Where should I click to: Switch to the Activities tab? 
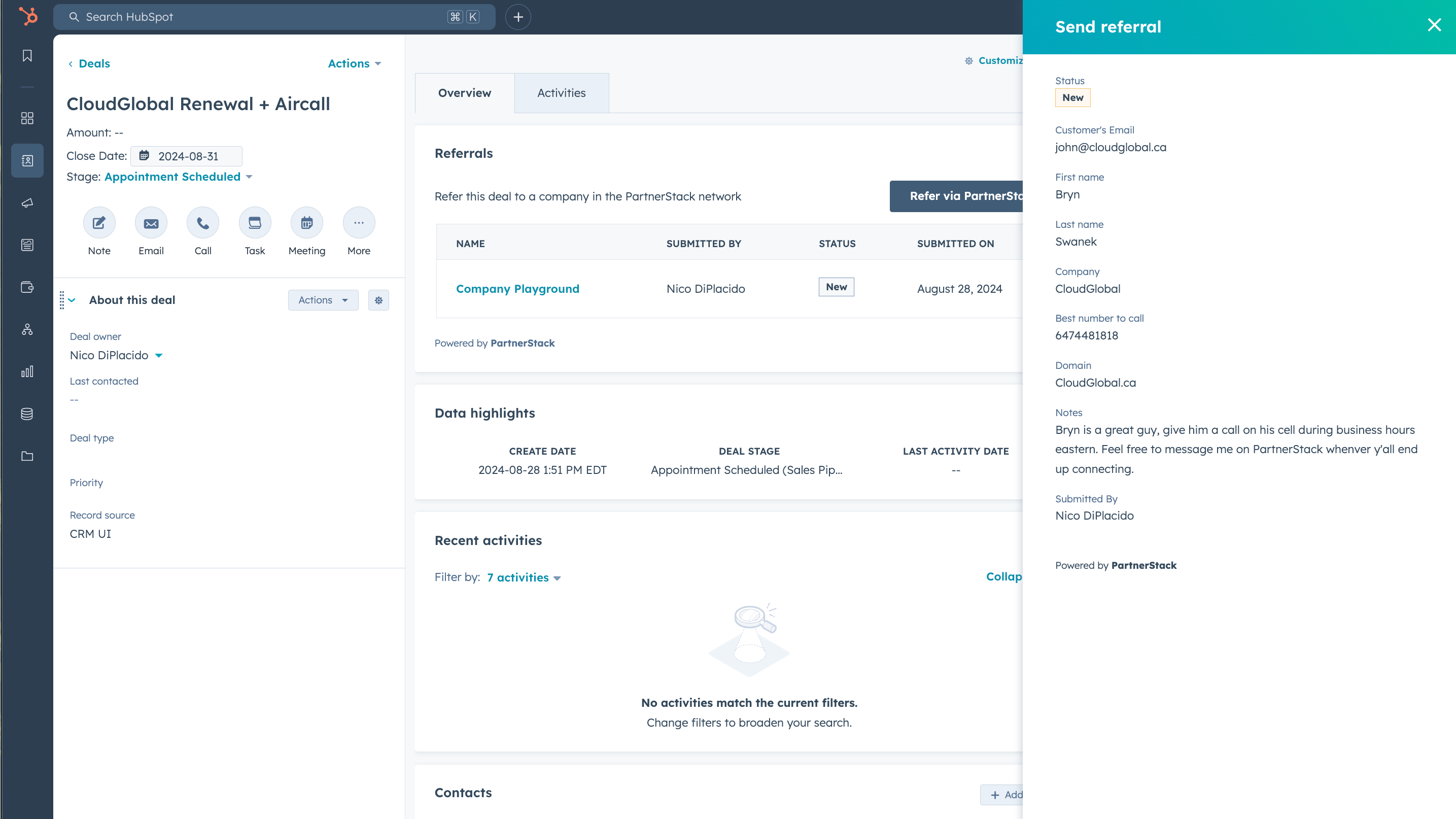[561, 93]
